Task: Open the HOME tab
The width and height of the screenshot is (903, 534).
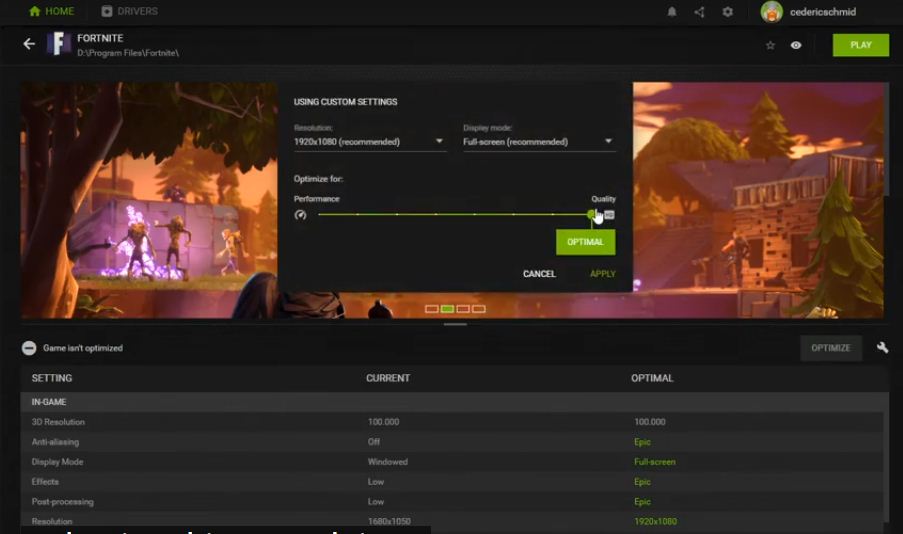Action: [x=51, y=11]
